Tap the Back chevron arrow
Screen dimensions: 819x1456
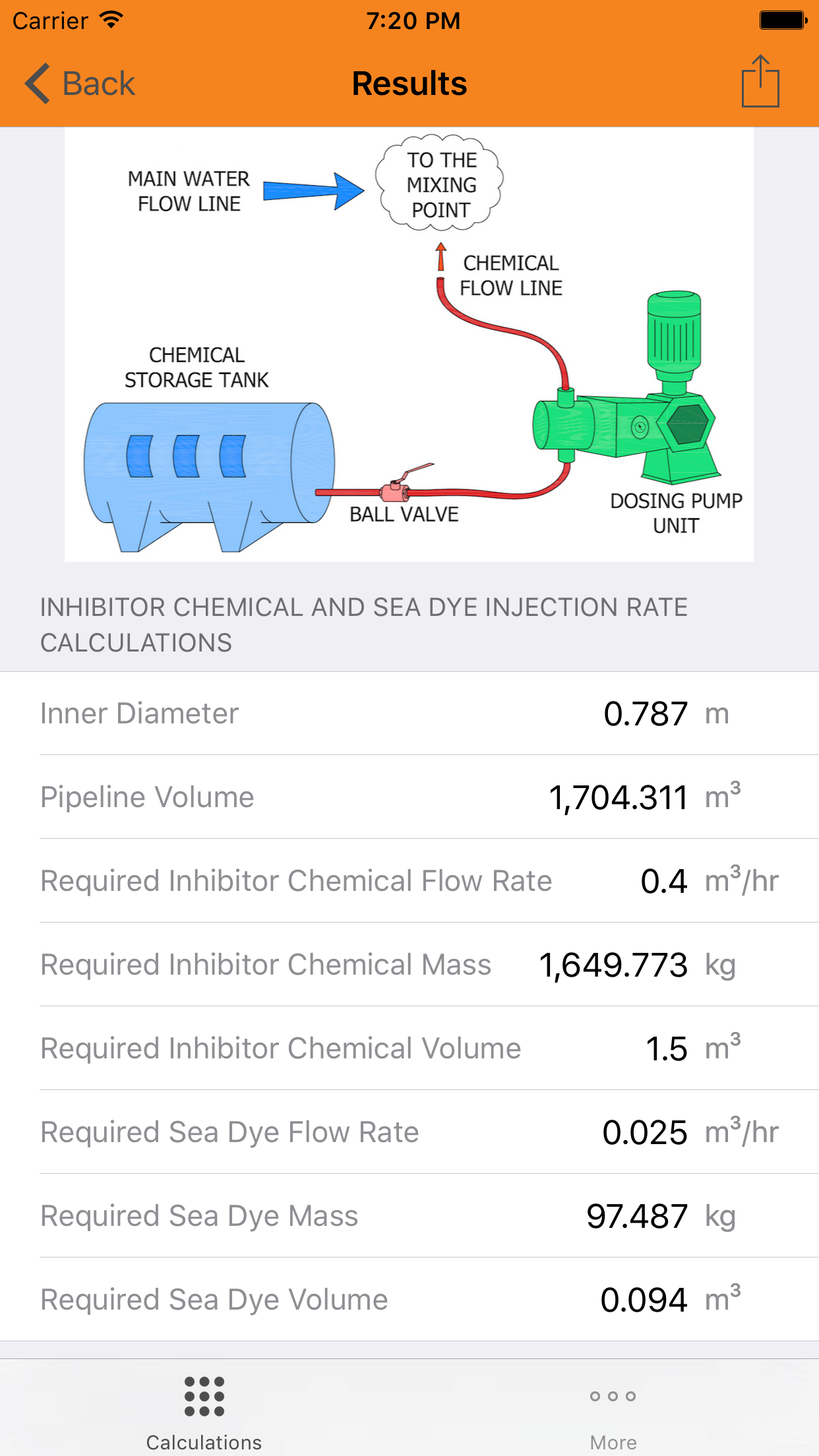pos(38,84)
